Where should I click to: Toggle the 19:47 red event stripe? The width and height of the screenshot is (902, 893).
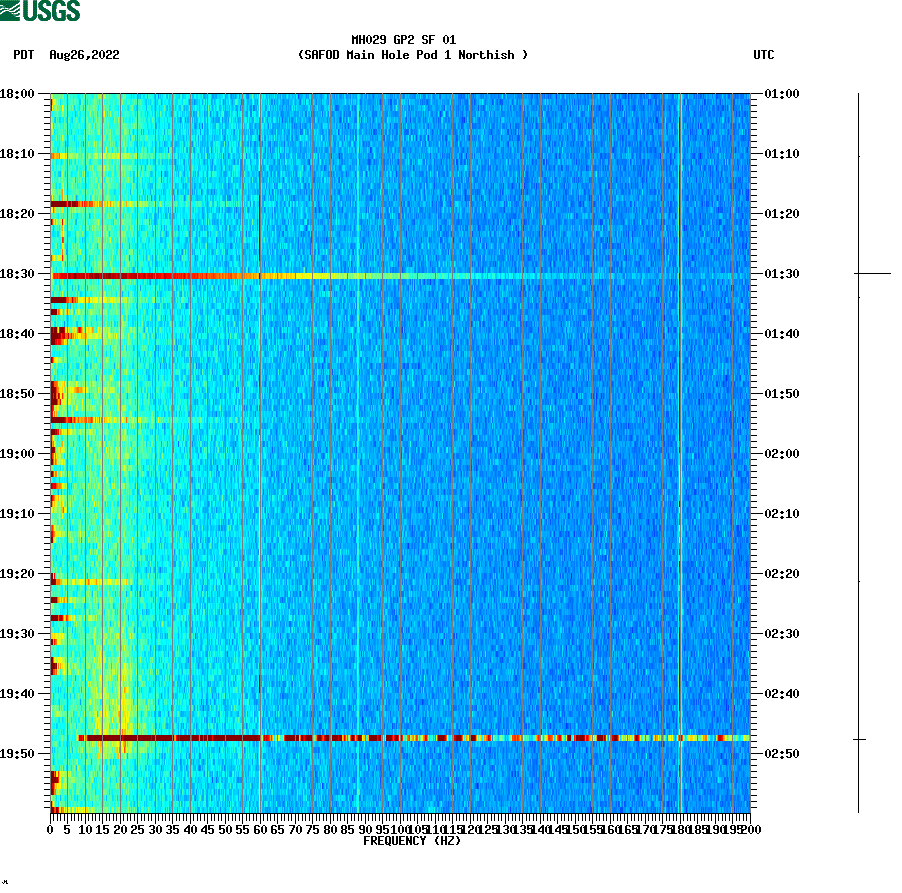(x=400, y=738)
